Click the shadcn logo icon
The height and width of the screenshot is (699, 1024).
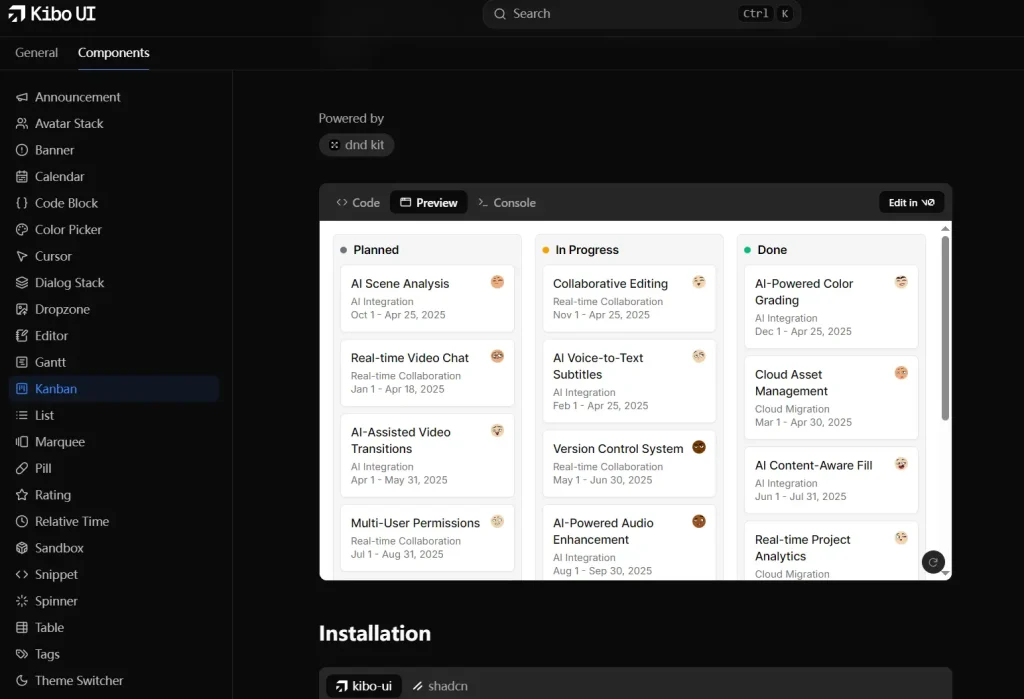(418, 686)
